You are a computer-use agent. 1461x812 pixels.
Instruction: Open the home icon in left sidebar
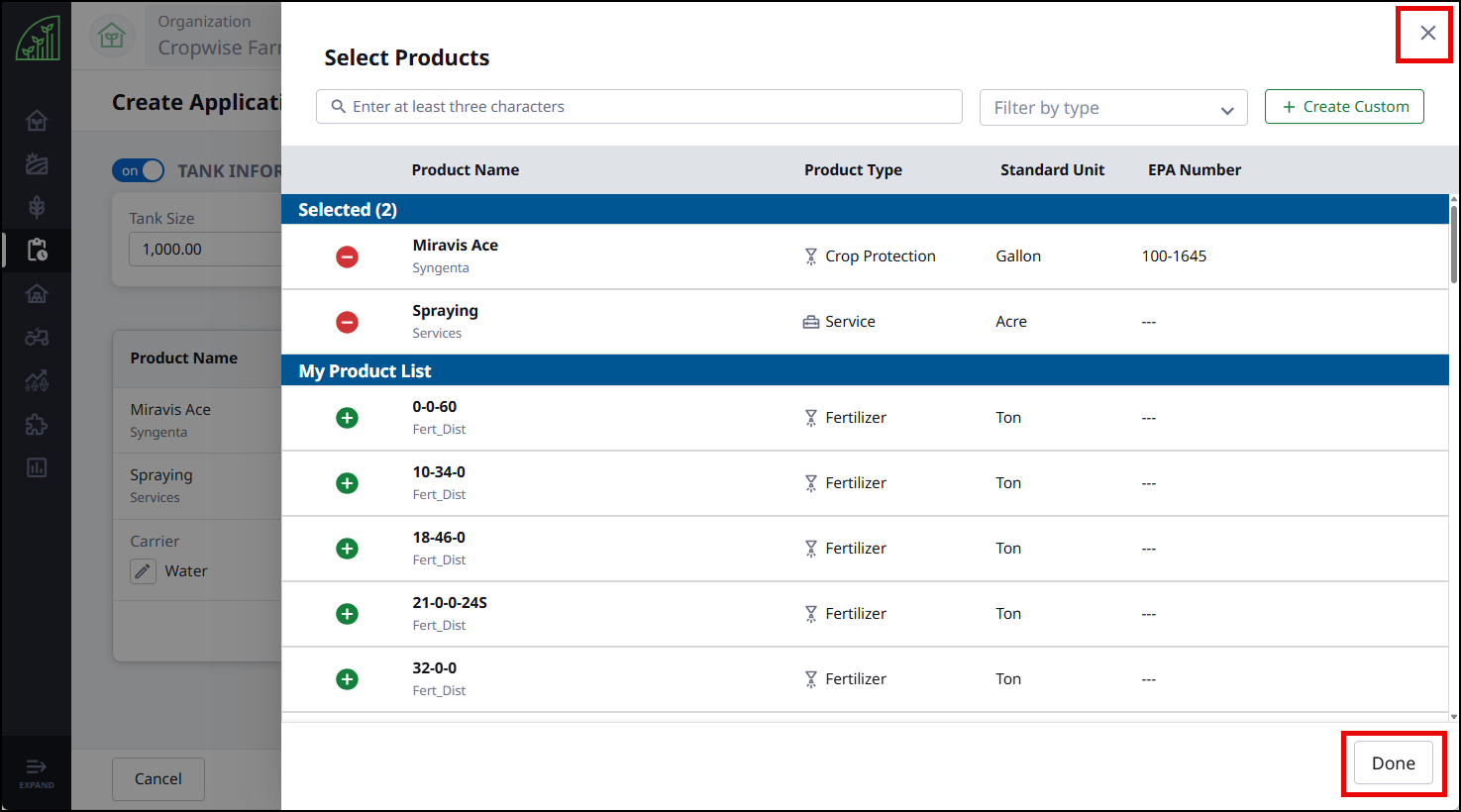coord(37,121)
